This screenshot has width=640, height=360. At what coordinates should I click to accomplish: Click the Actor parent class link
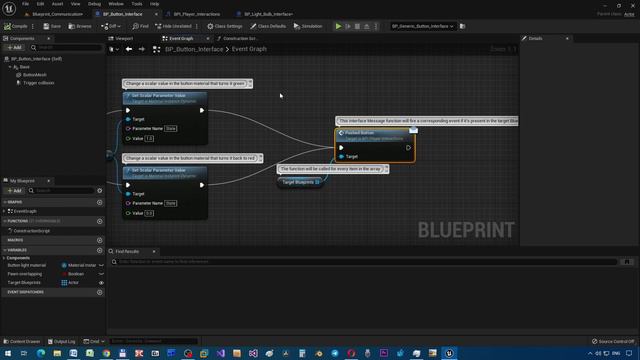coord(629,14)
